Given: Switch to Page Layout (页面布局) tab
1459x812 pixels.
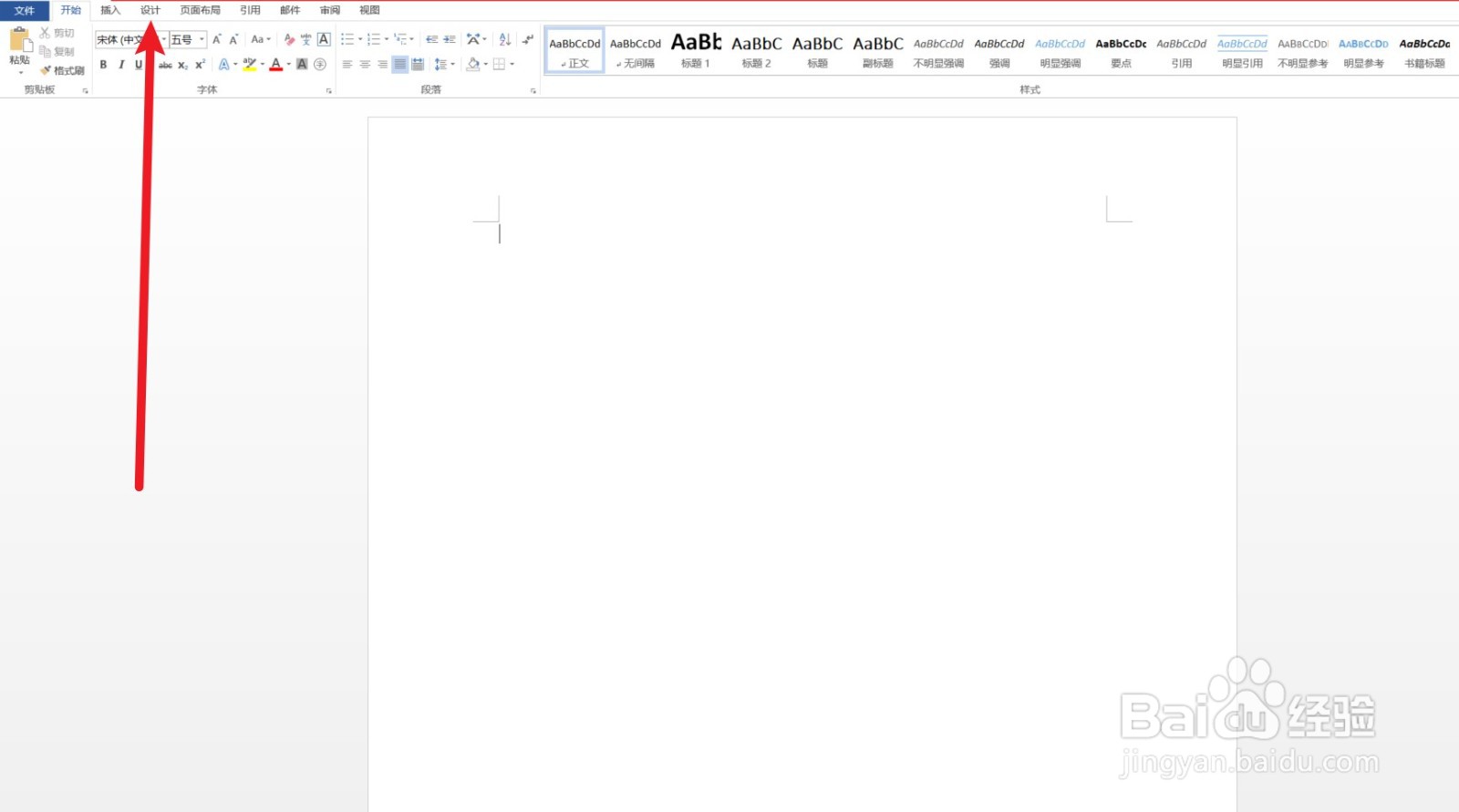Looking at the screenshot, I should pos(201,10).
